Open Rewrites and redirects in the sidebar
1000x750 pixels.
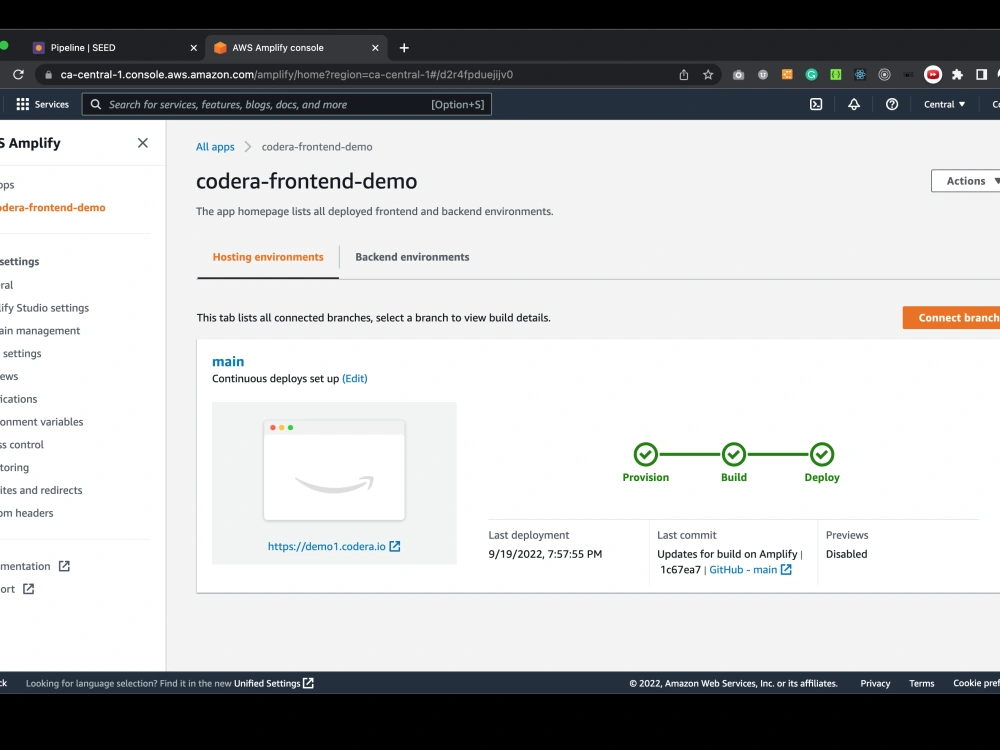pyautogui.click(x=41, y=490)
